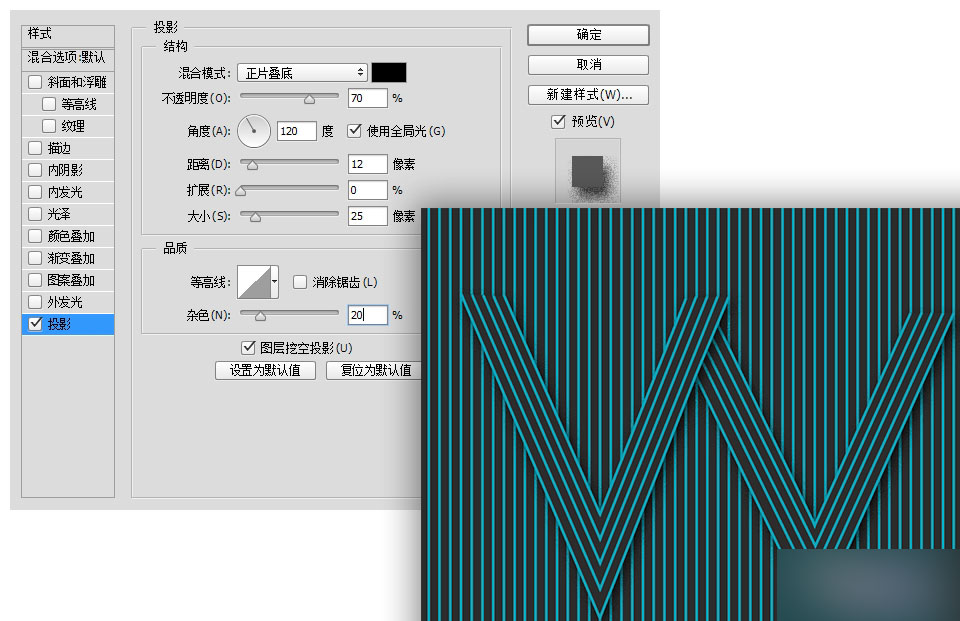Image resolution: width=960 pixels, height=621 pixels.
Task: Click the 距离 slider handle
Action: 252,165
